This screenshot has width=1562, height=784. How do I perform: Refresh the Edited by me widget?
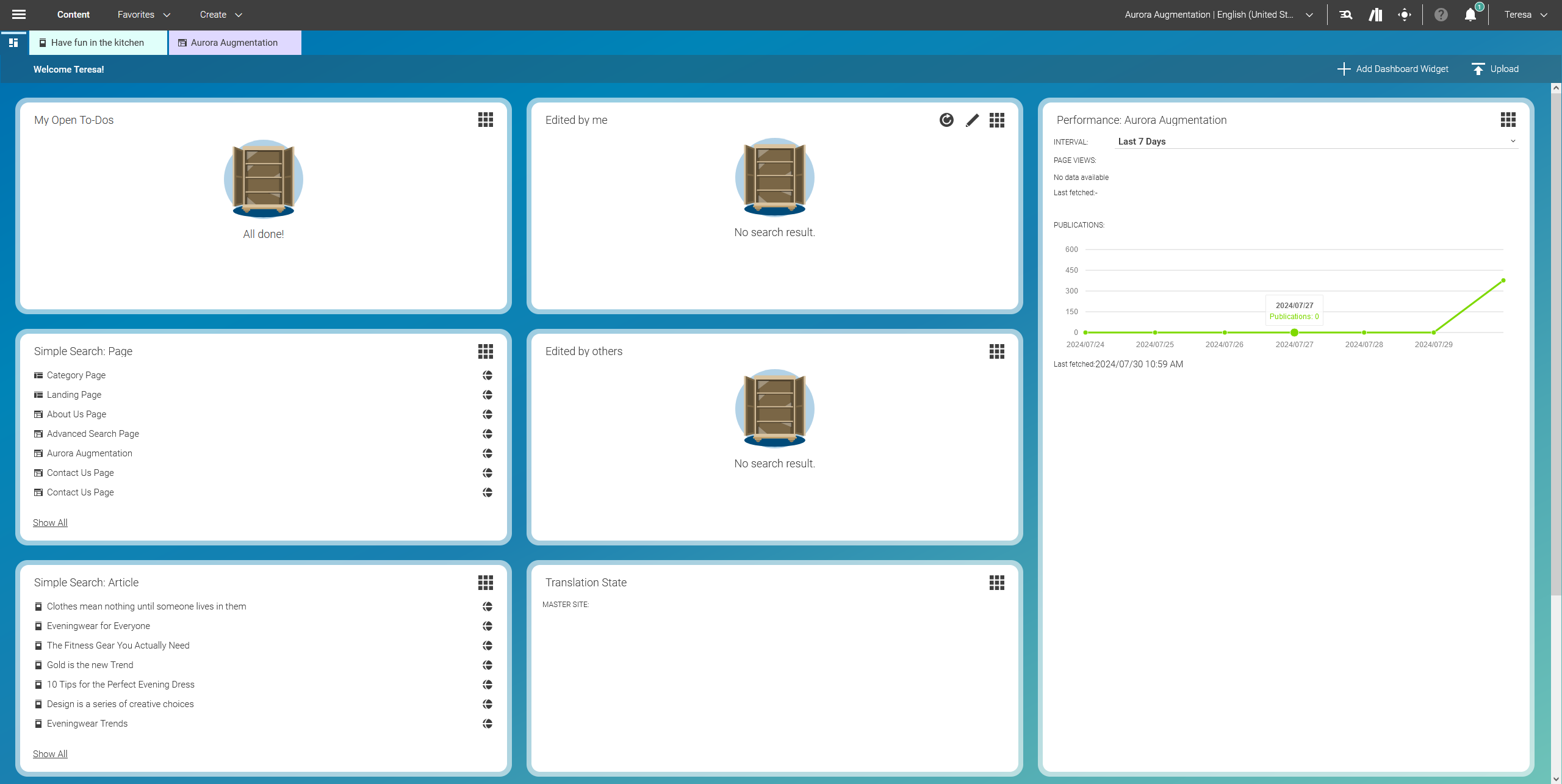pos(946,120)
